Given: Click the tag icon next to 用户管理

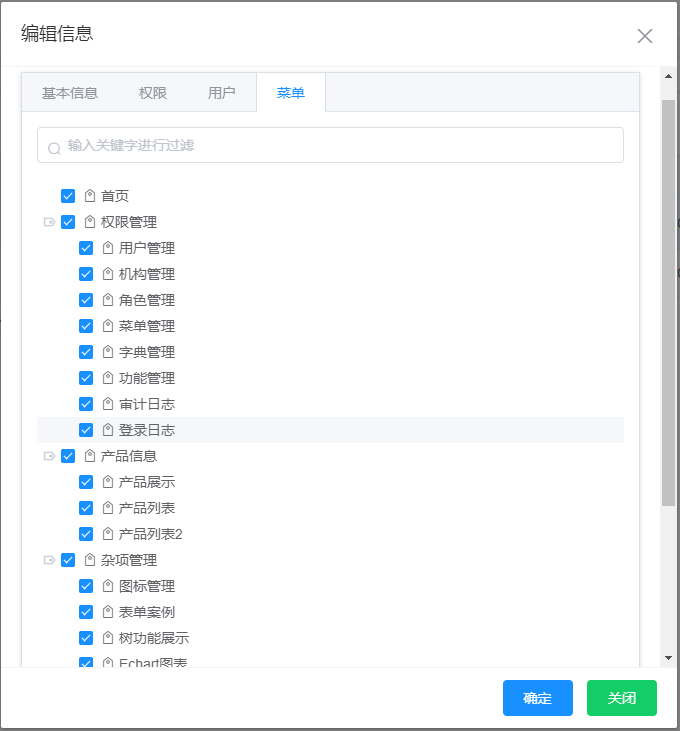Looking at the screenshot, I should tap(108, 248).
